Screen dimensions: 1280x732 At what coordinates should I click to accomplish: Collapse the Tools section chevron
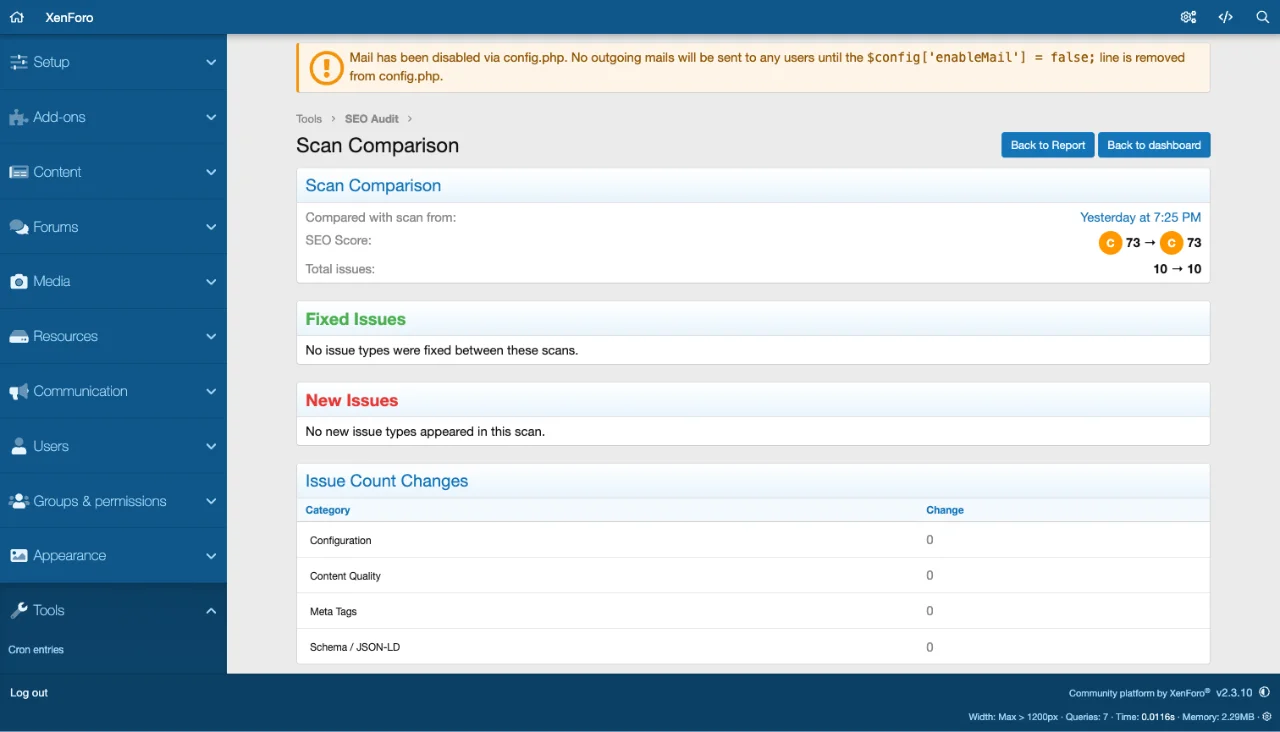pos(211,611)
